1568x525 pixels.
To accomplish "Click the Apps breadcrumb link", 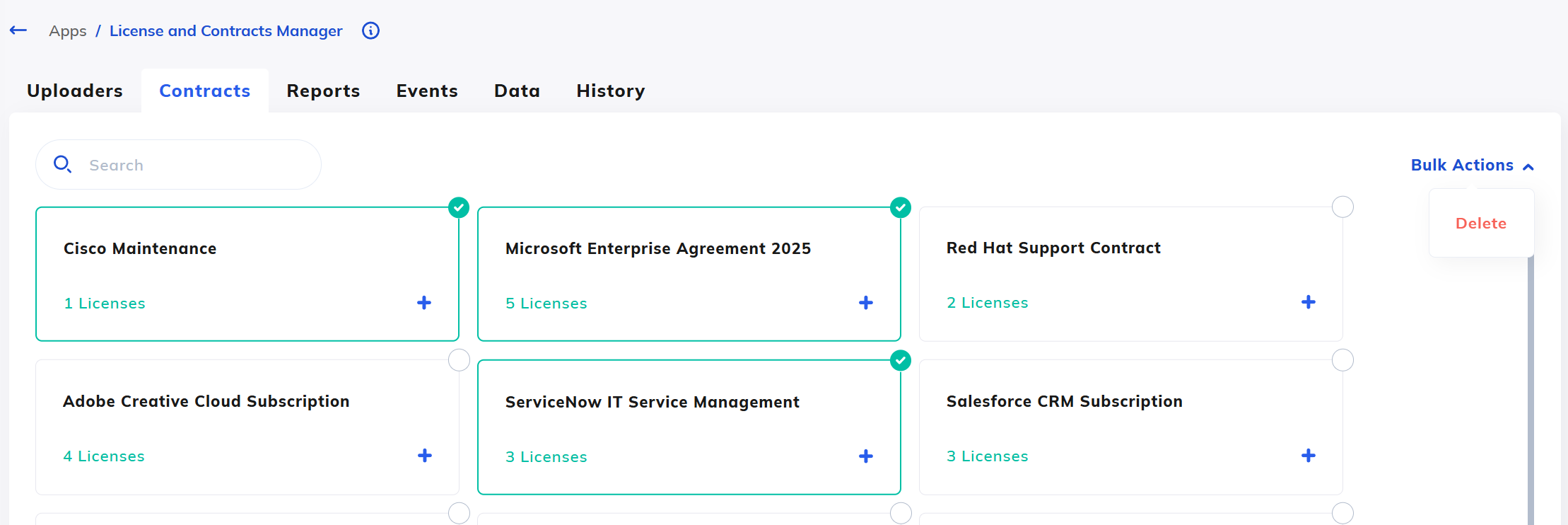I will [68, 31].
